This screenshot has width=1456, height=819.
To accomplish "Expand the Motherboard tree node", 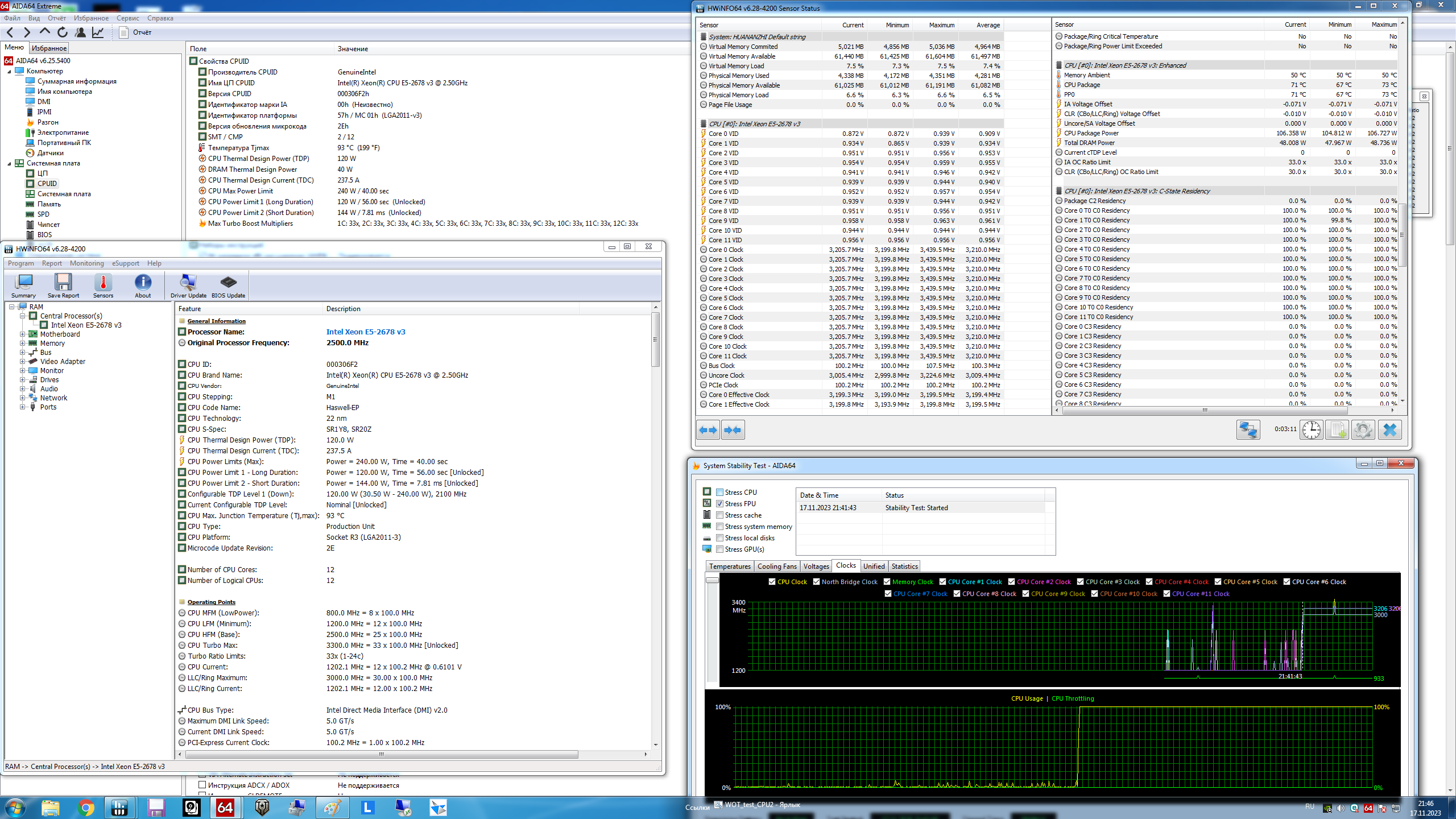I will tap(23, 334).
